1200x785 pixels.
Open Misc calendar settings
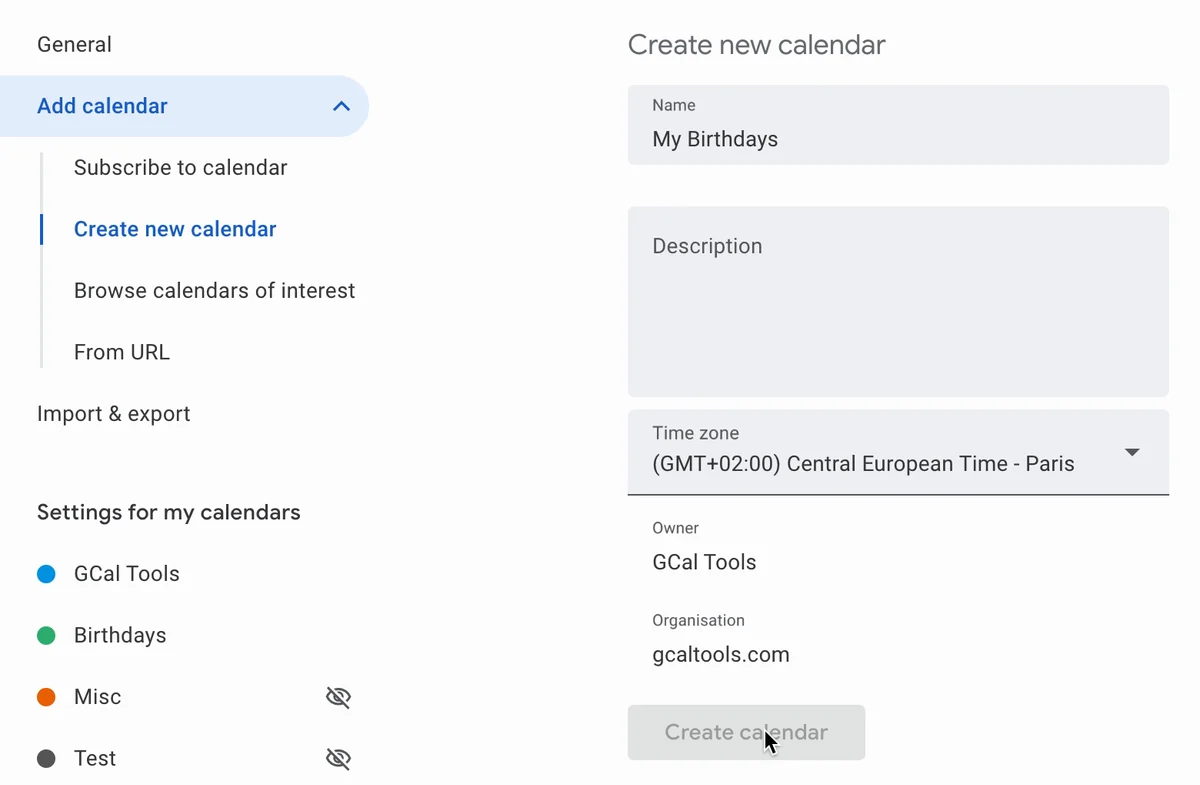click(97, 697)
